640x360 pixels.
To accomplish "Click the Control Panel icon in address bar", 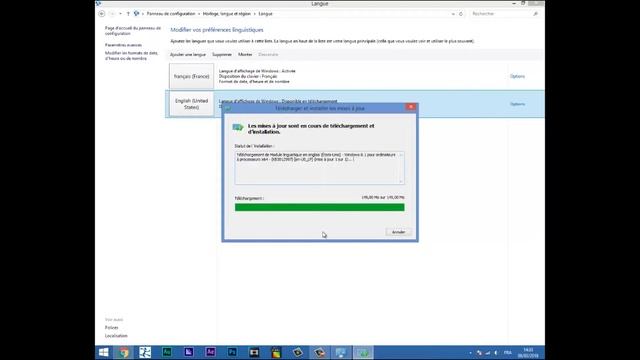I will tap(137, 14).
